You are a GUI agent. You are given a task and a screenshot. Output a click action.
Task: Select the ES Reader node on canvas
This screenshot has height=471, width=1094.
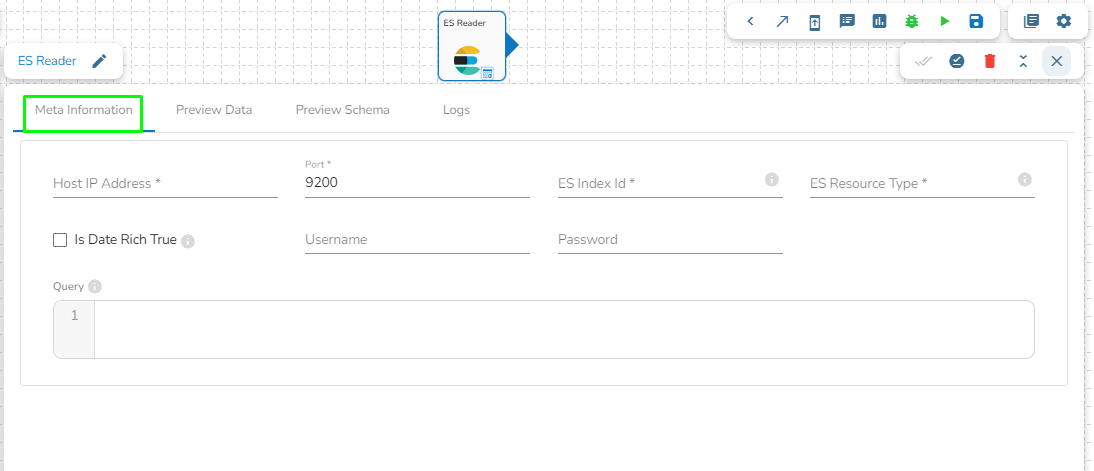(x=471, y=47)
